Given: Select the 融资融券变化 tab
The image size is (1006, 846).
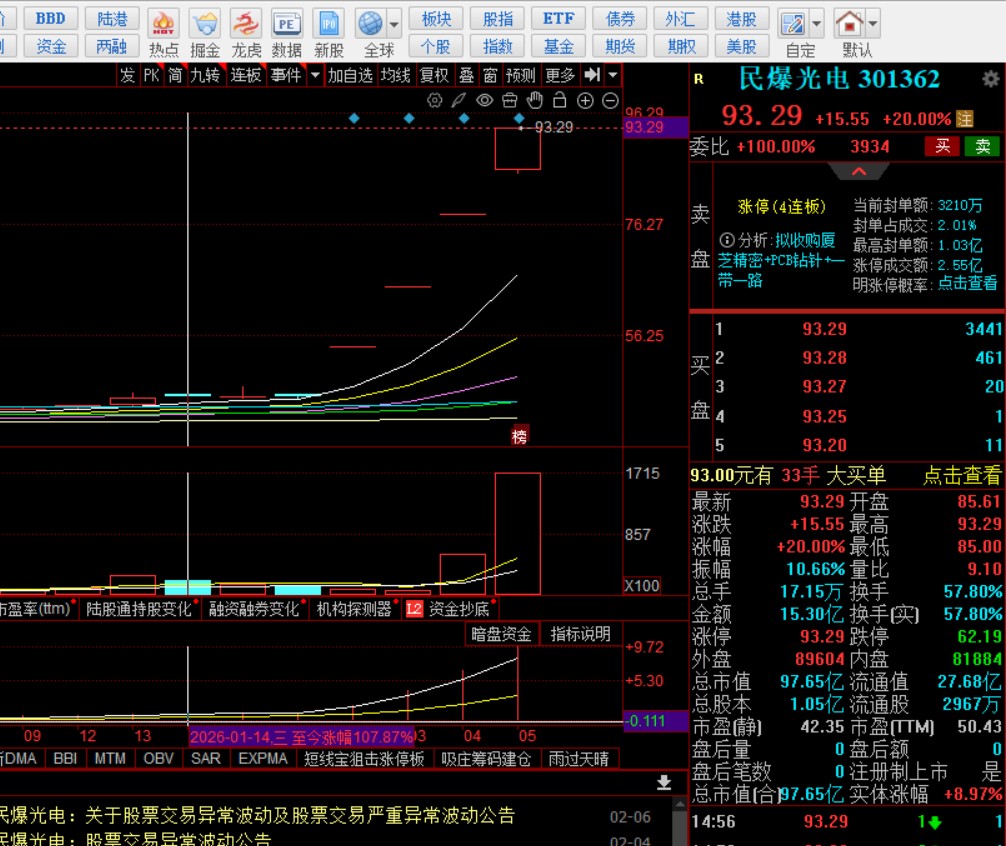Looking at the screenshot, I should [254, 609].
